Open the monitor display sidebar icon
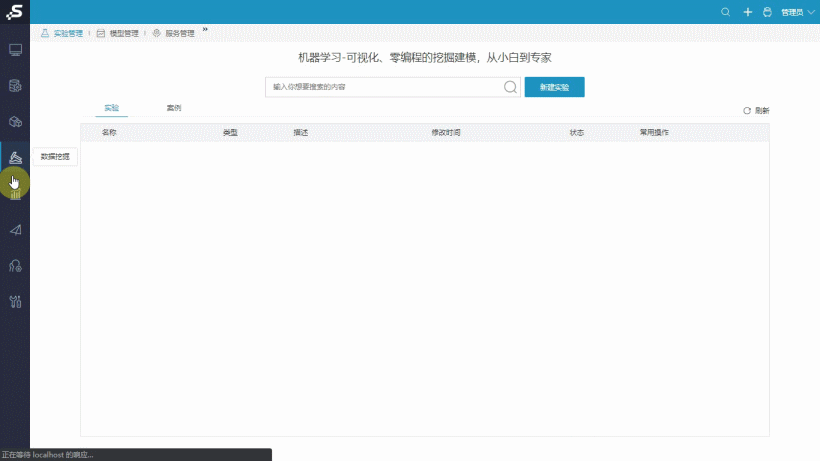This screenshot has width=820, height=461. (15, 49)
